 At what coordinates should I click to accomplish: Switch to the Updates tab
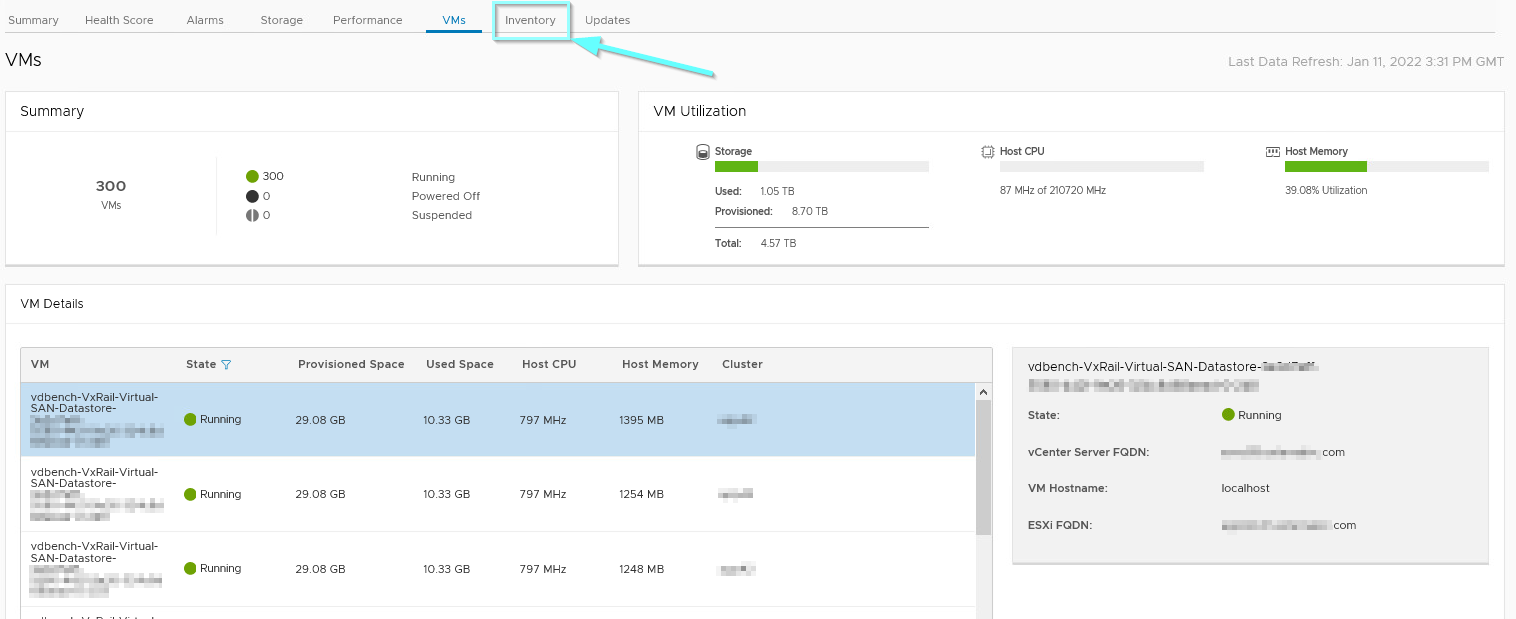pos(607,20)
